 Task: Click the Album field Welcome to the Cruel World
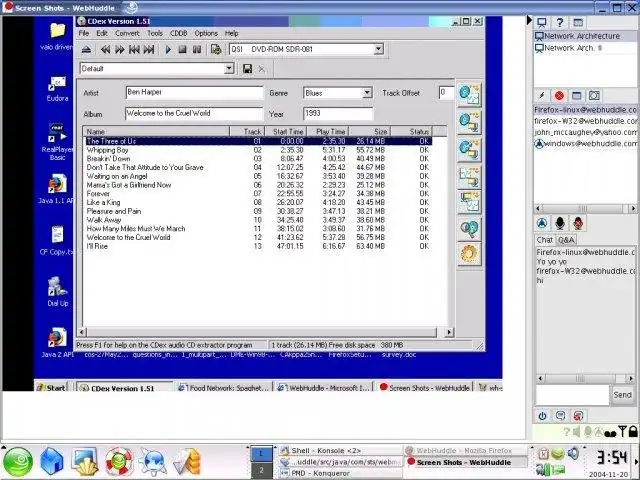click(x=194, y=113)
